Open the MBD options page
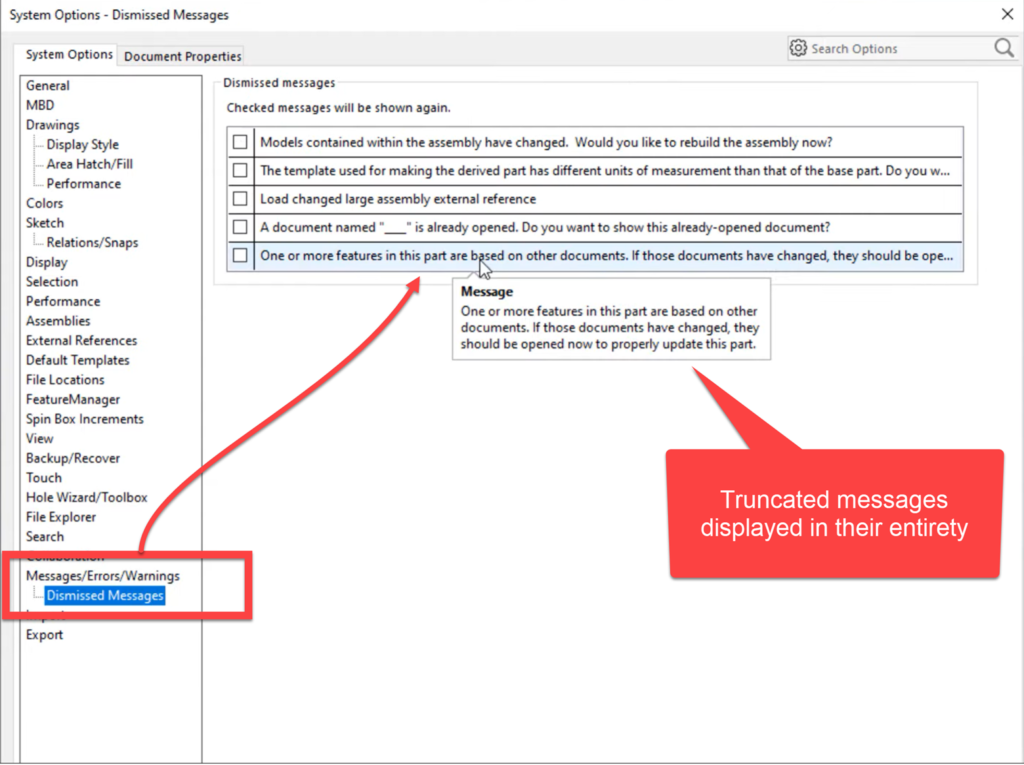Image resolution: width=1024 pixels, height=765 pixels. (x=40, y=105)
